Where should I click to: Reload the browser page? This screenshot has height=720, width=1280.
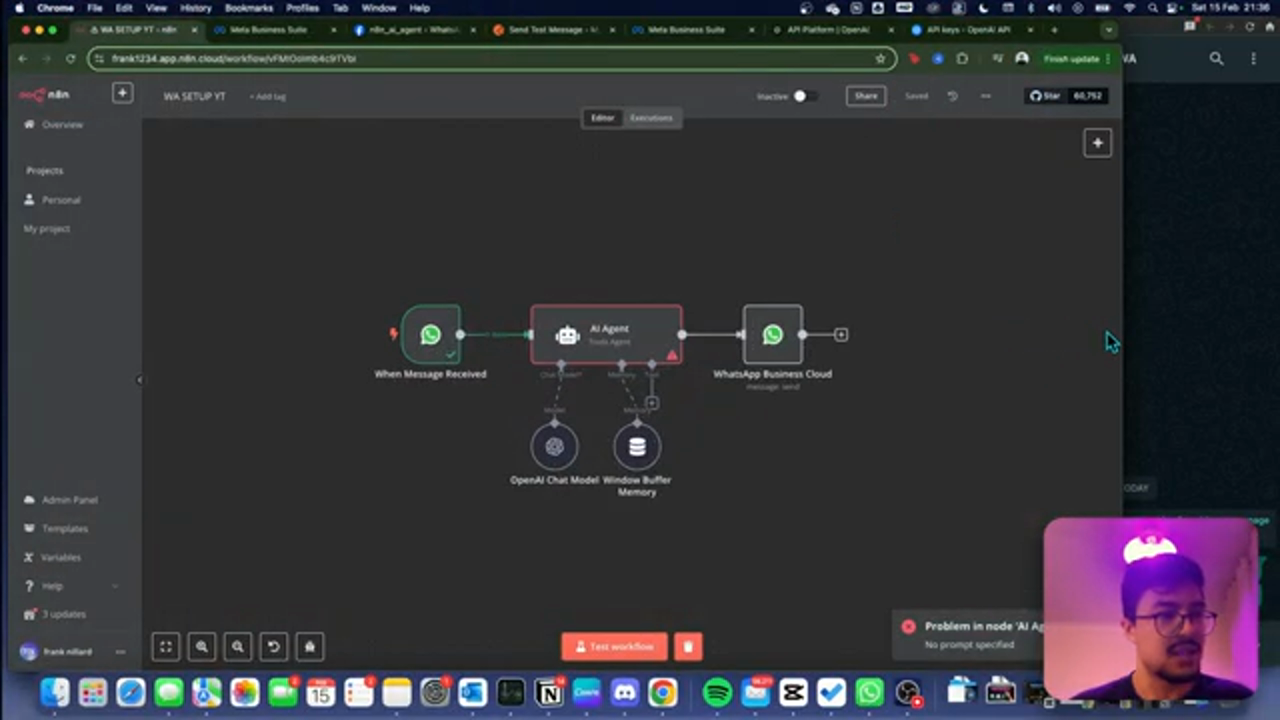tap(70, 59)
